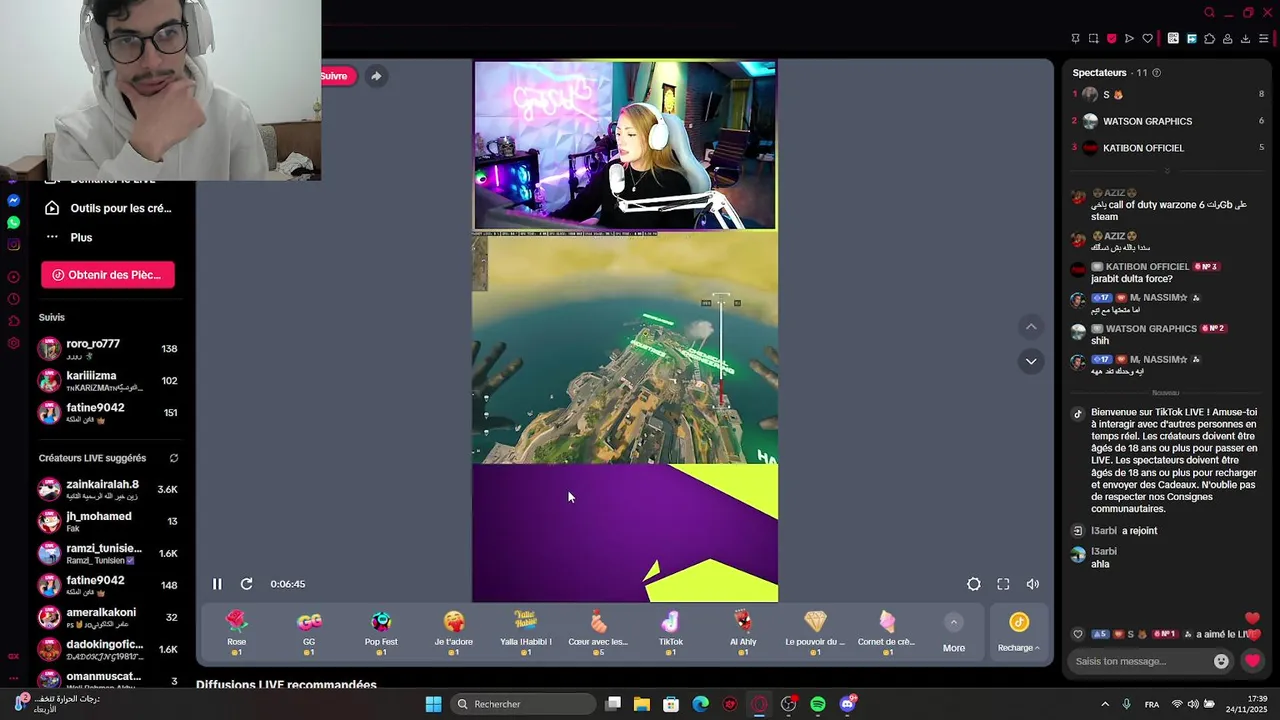Screen dimensions: 1280x720
Task: Open browser search magnifier icon
Action: click(1209, 13)
